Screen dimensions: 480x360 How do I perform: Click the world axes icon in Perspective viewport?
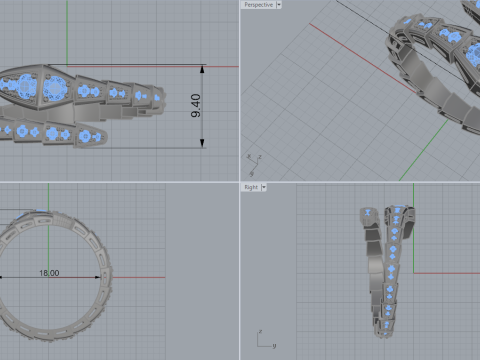[x=254, y=165]
